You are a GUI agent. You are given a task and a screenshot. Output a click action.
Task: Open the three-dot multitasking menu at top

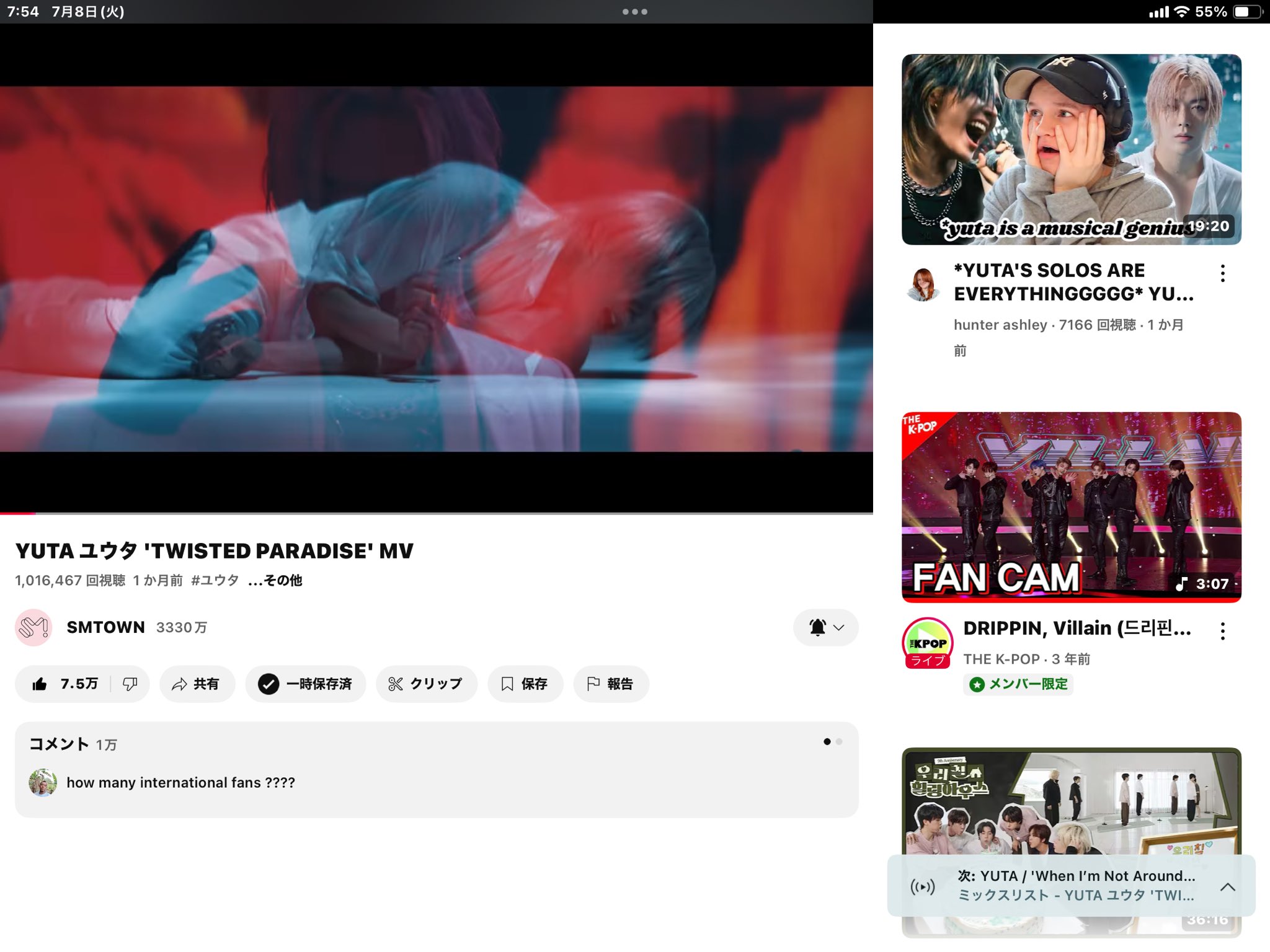click(635, 12)
